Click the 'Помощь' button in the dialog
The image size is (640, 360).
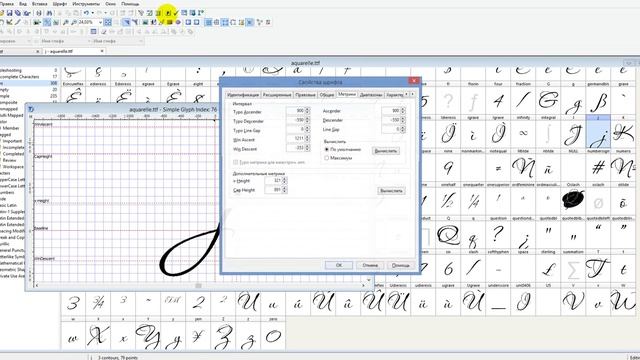(400, 265)
